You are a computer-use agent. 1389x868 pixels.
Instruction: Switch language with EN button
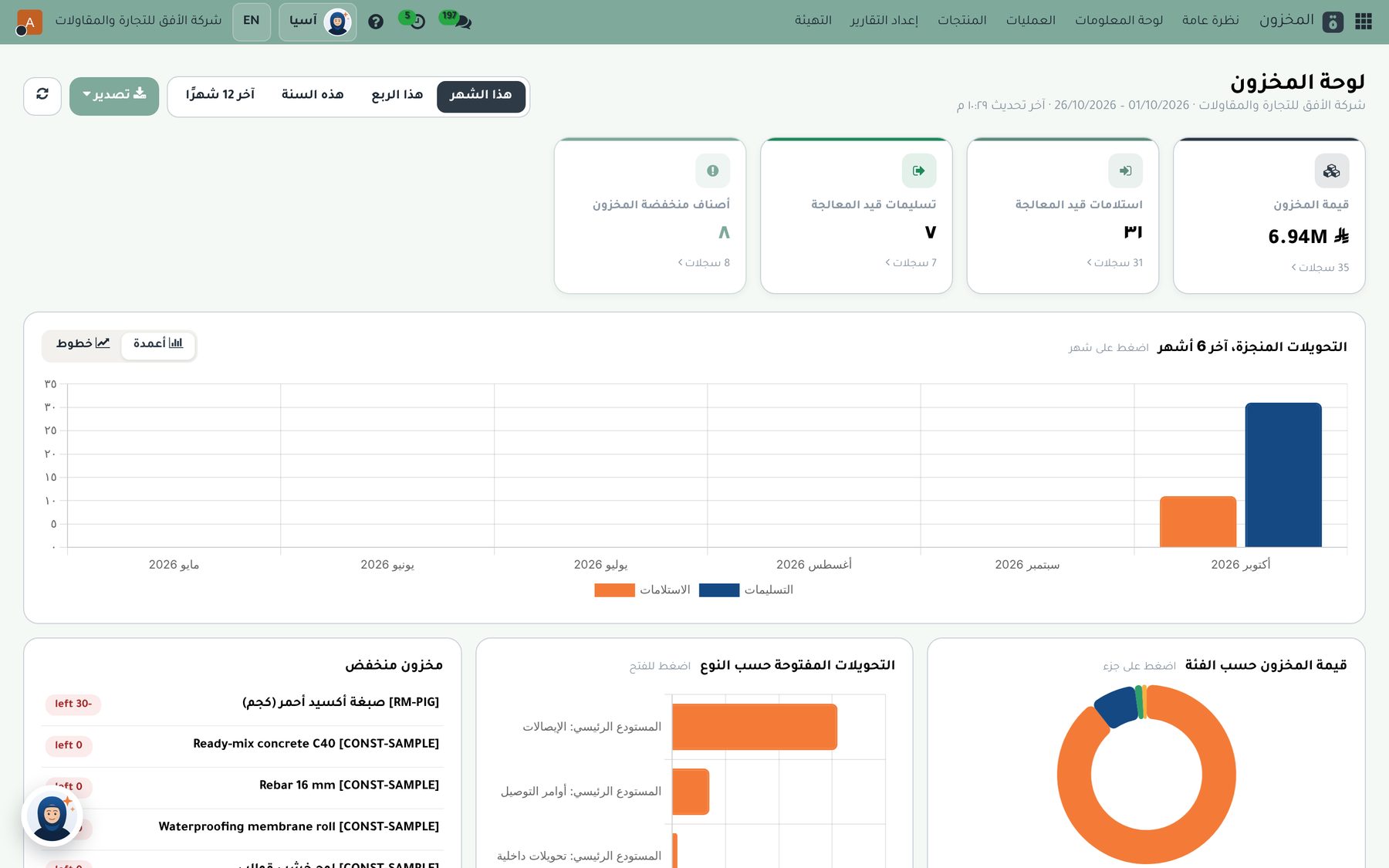point(252,22)
